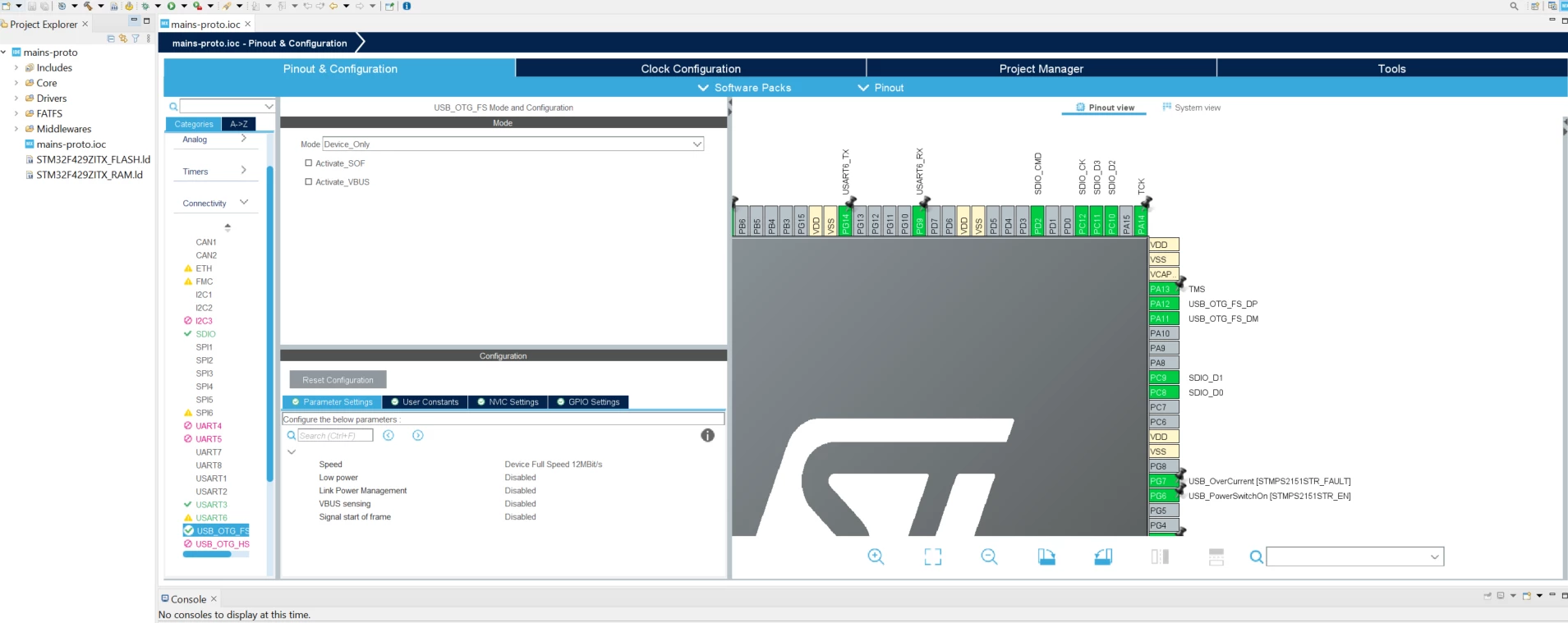Click the categories list horizontal scrollbar

(207, 555)
